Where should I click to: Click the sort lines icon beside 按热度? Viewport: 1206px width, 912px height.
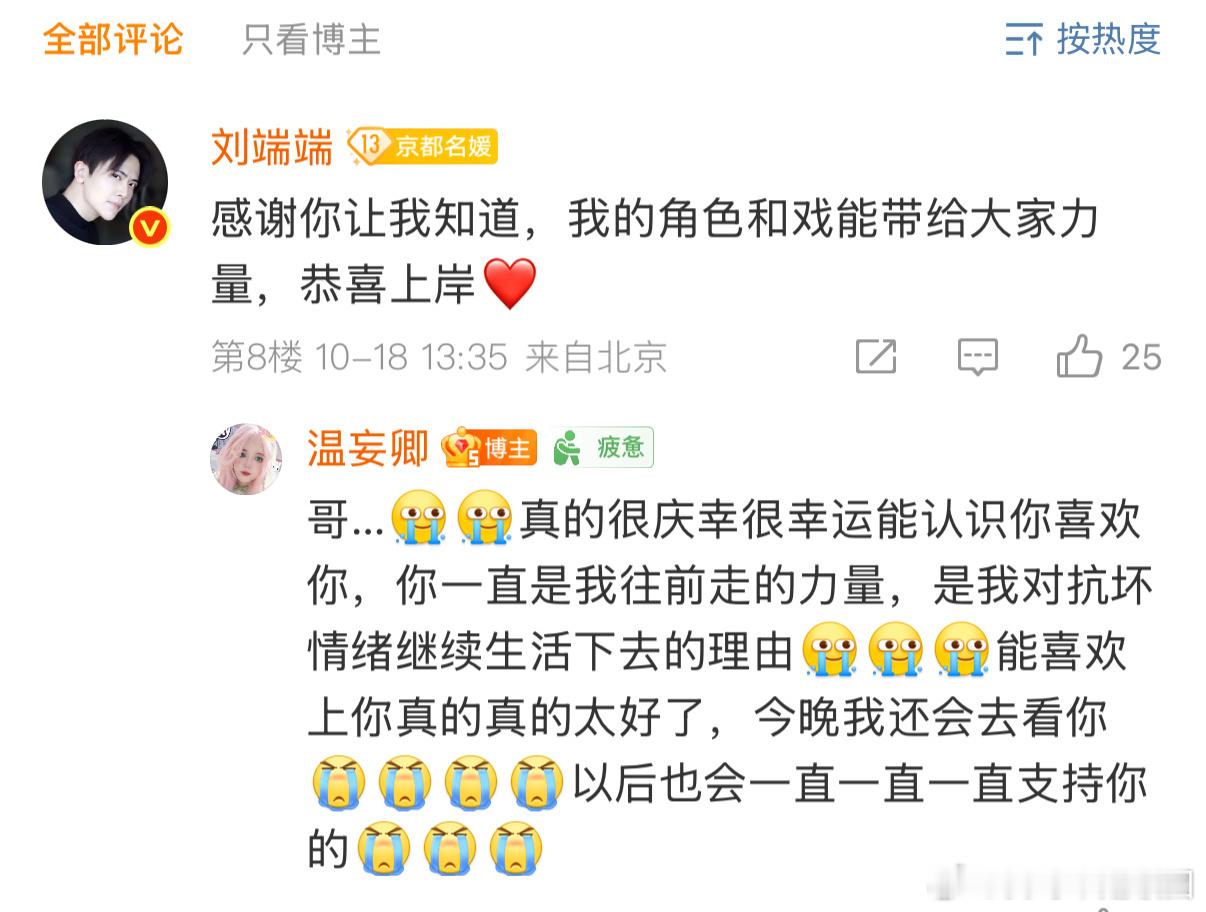pyautogui.click(x=1024, y=40)
